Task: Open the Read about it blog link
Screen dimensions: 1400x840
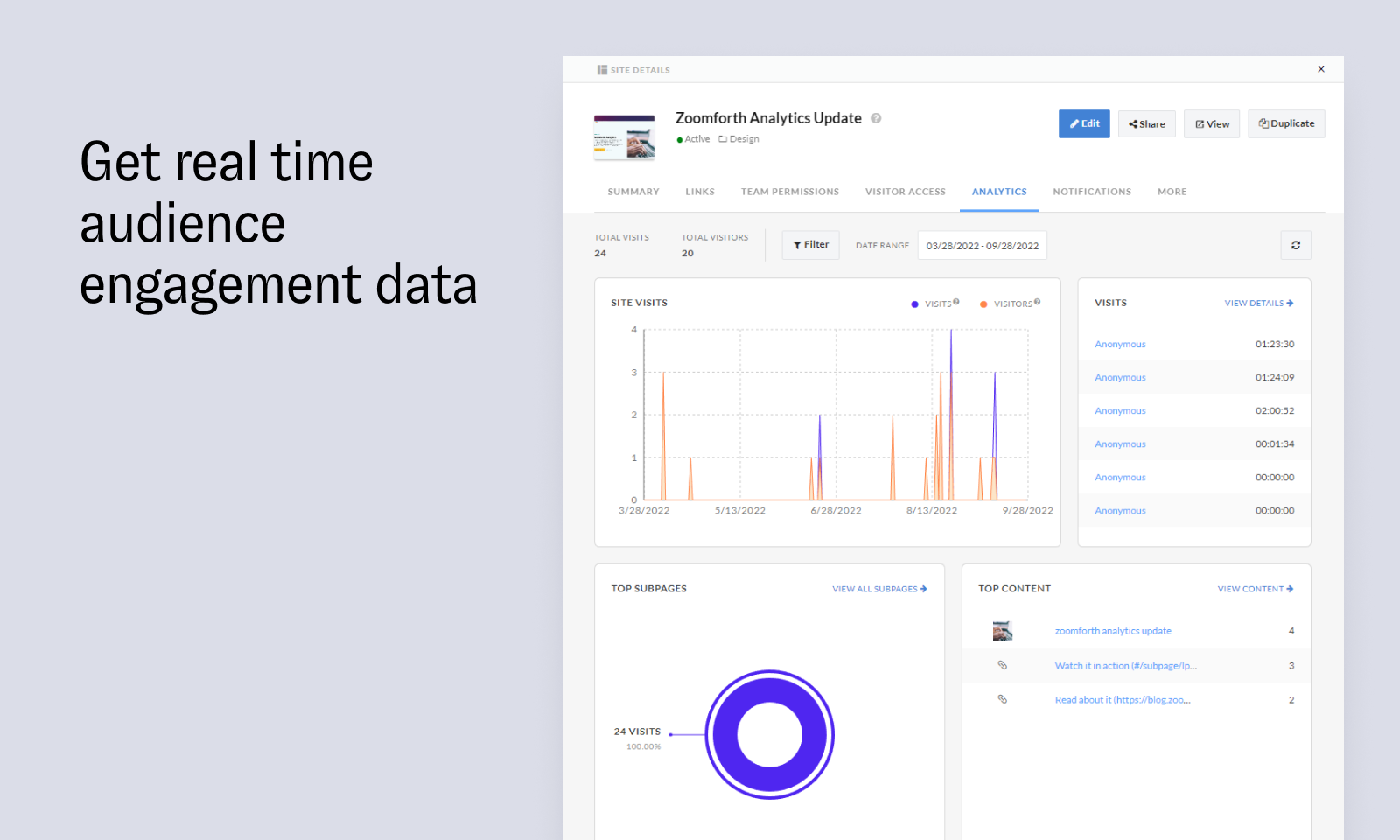Action: (1123, 700)
